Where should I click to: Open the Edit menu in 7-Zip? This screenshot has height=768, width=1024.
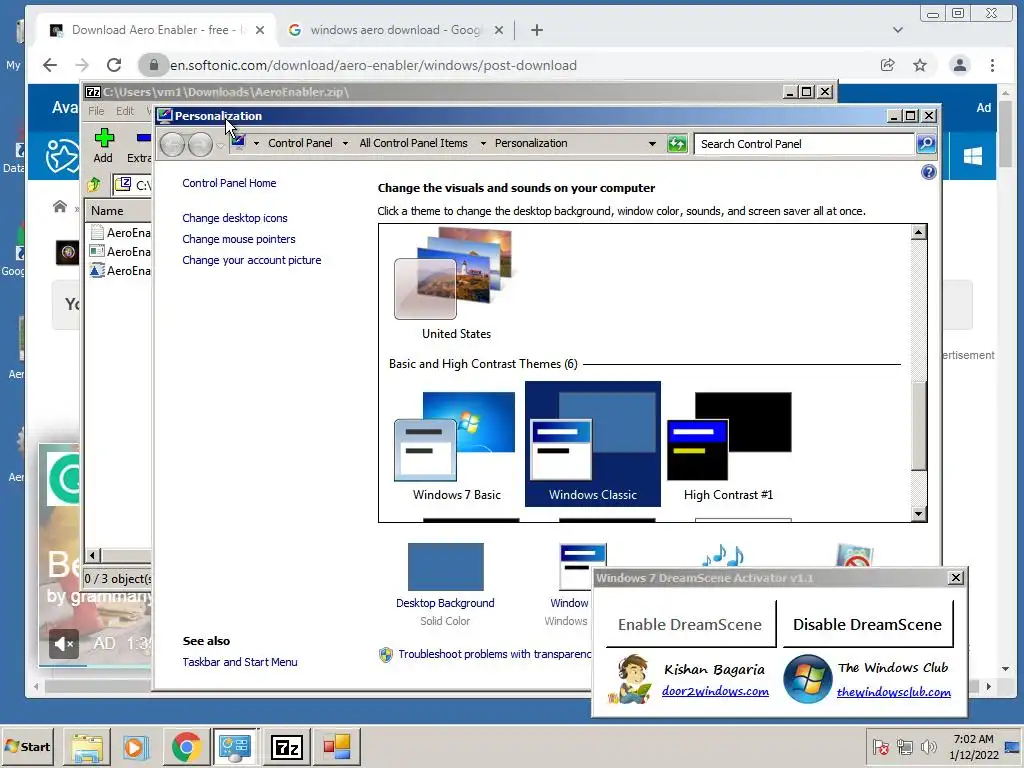coord(125,111)
